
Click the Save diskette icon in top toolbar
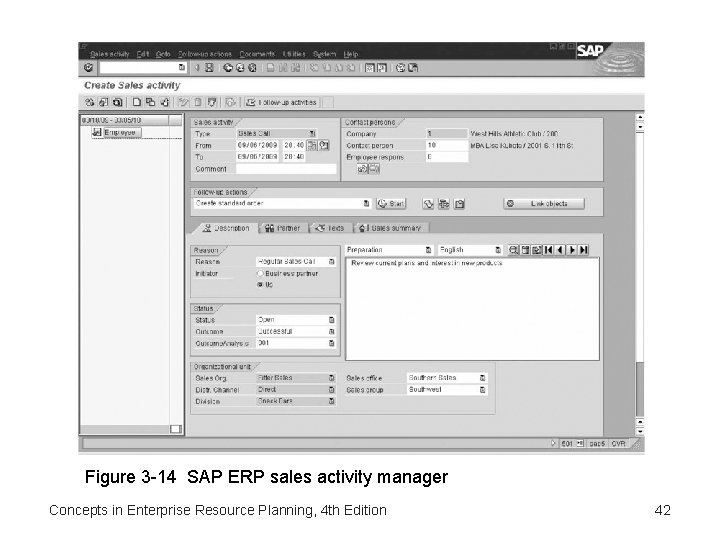tap(209, 68)
